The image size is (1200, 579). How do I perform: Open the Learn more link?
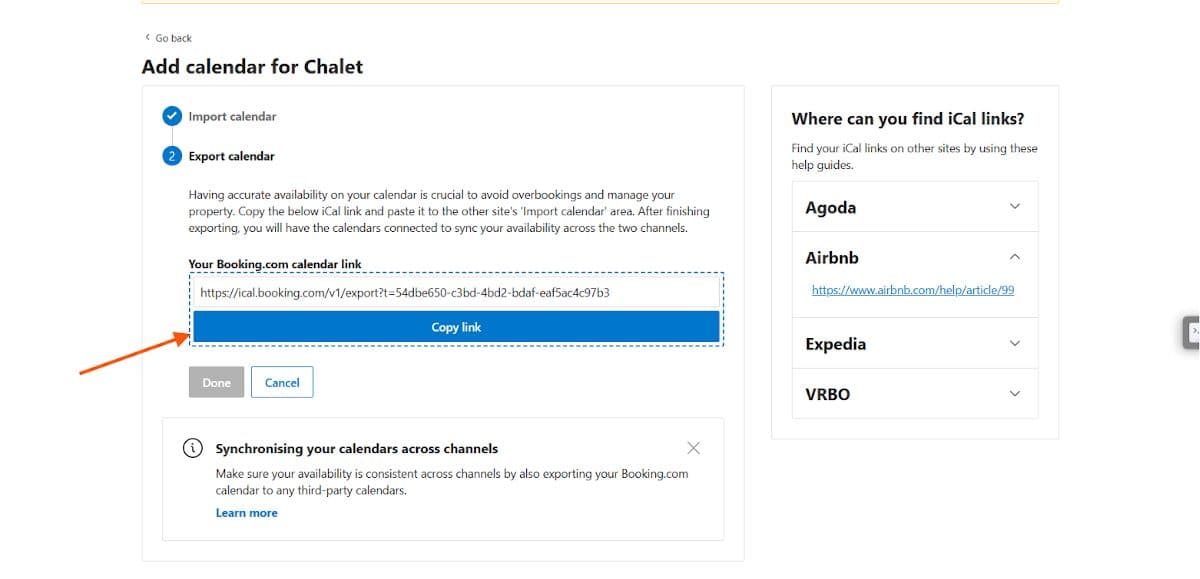(x=247, y=513)
